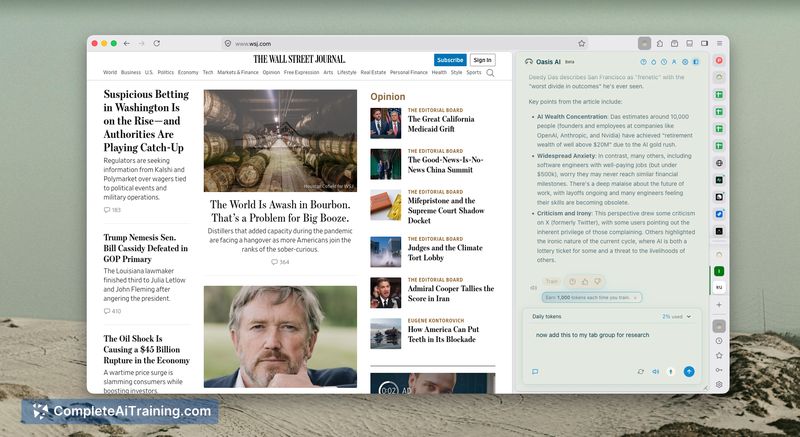
Task: Click the droplet icon in the Oasis AI header
Action: [654, 62]
